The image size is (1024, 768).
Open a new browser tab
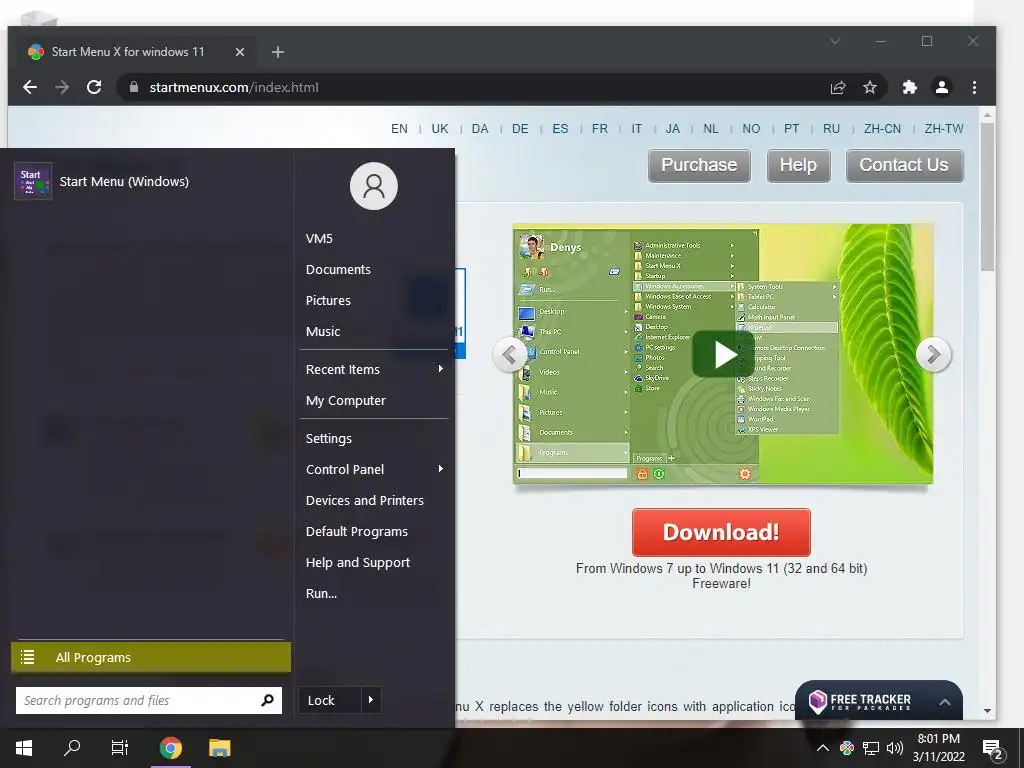278,52
